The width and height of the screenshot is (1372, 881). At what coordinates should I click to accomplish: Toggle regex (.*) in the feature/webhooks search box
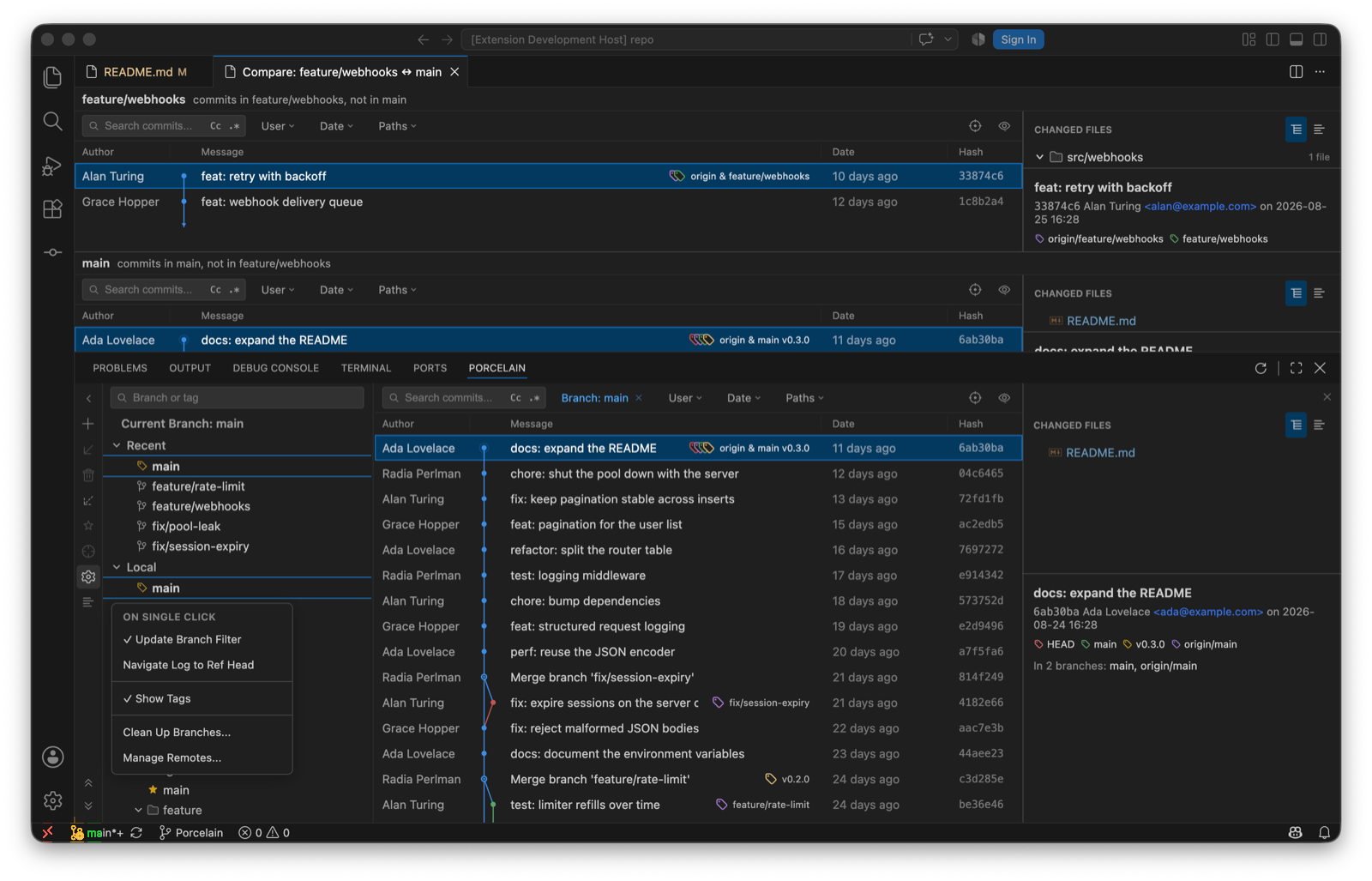[234, 126]
